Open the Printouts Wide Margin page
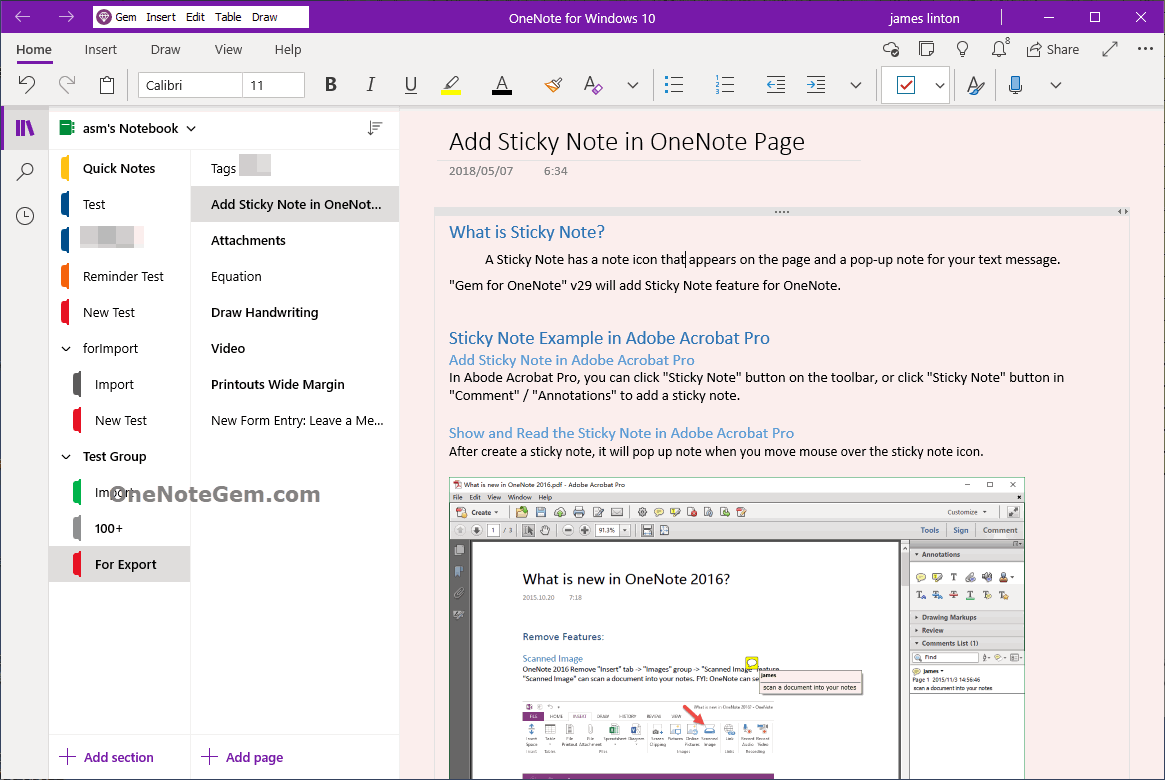The height and width of the screenshot is (780, 1165). click(295, 385)
